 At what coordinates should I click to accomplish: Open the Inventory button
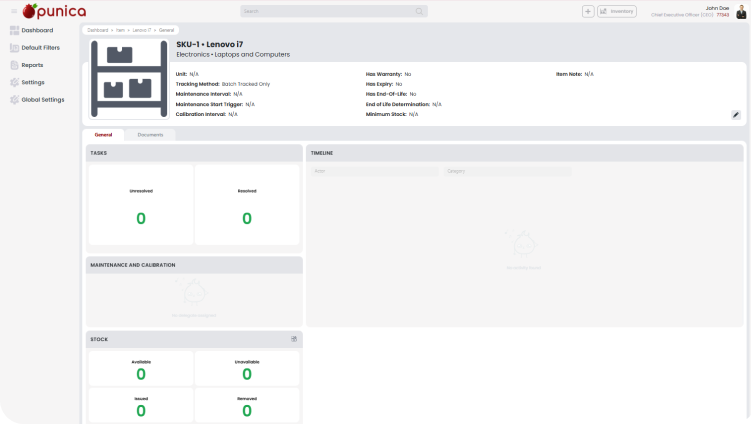coord(617,11)
